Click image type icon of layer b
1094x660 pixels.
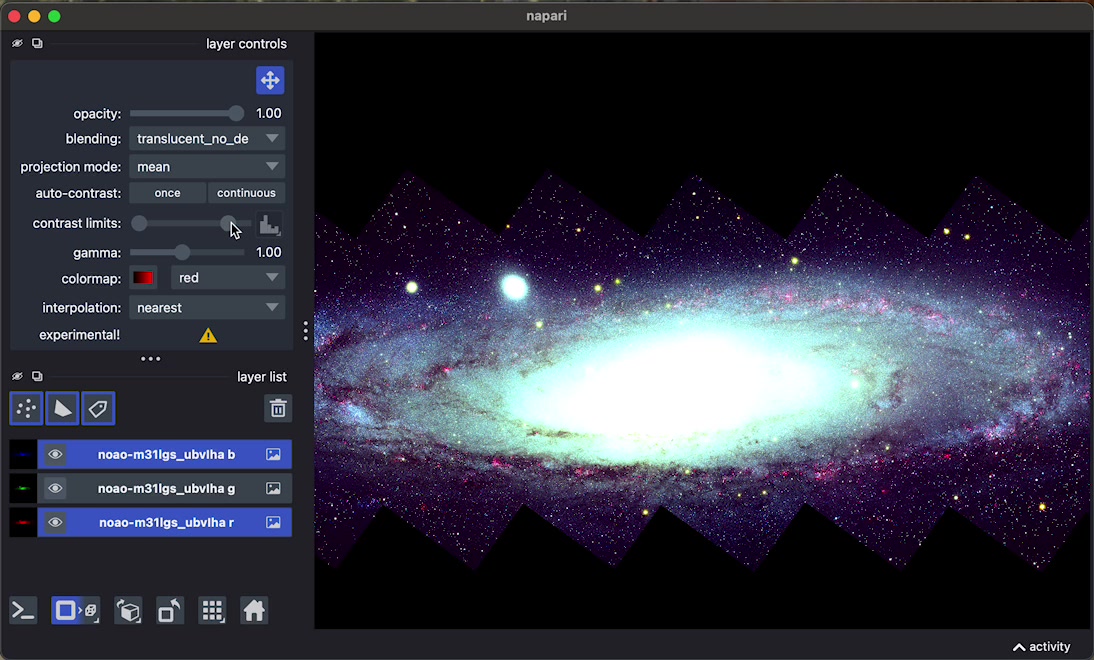click(x=274, y=454)
